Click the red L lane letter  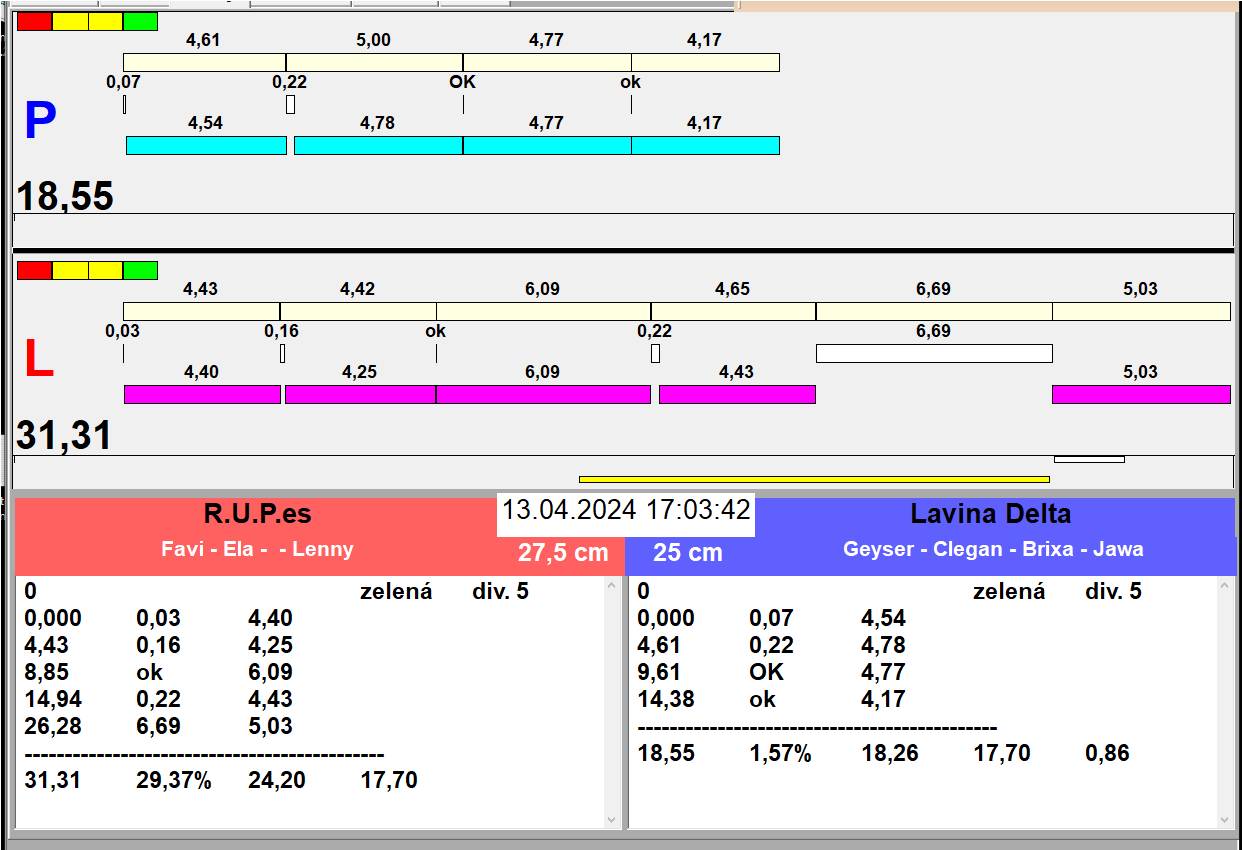click(x=38, y=360)
